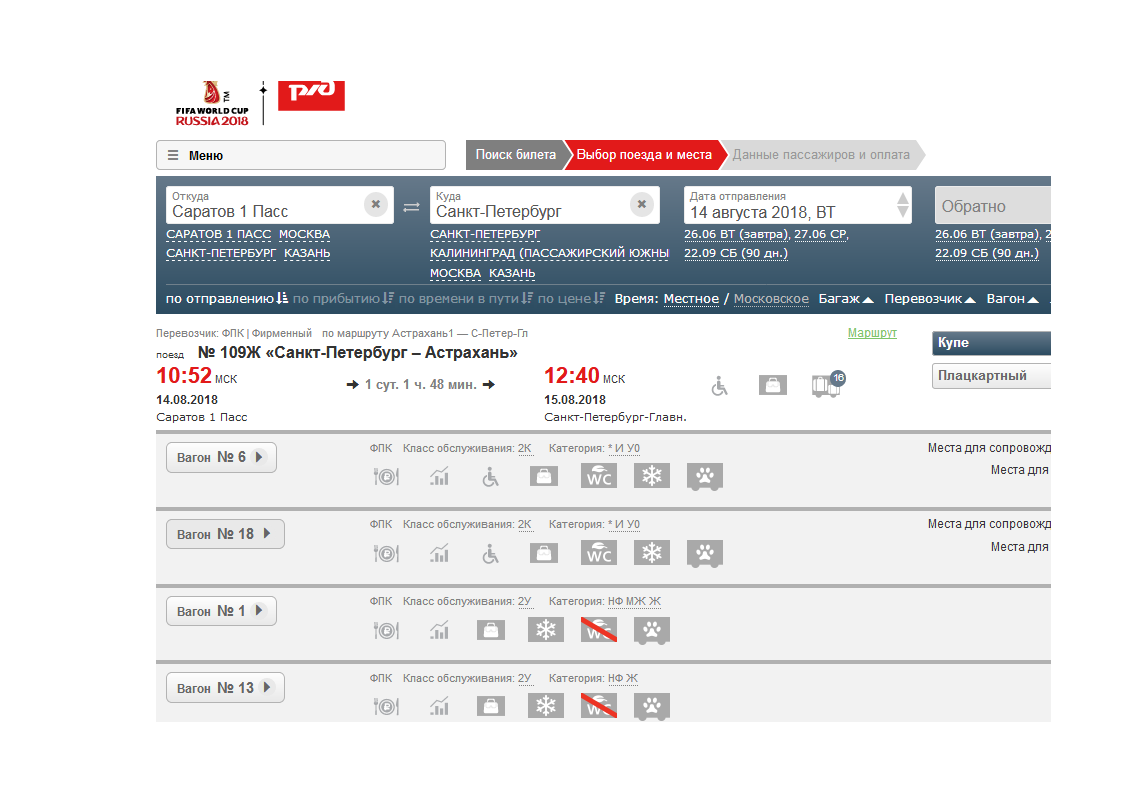This screenshot has width=1122, height=793.
Task: Sort trains по цене
Action: click(x=571, y=298)
